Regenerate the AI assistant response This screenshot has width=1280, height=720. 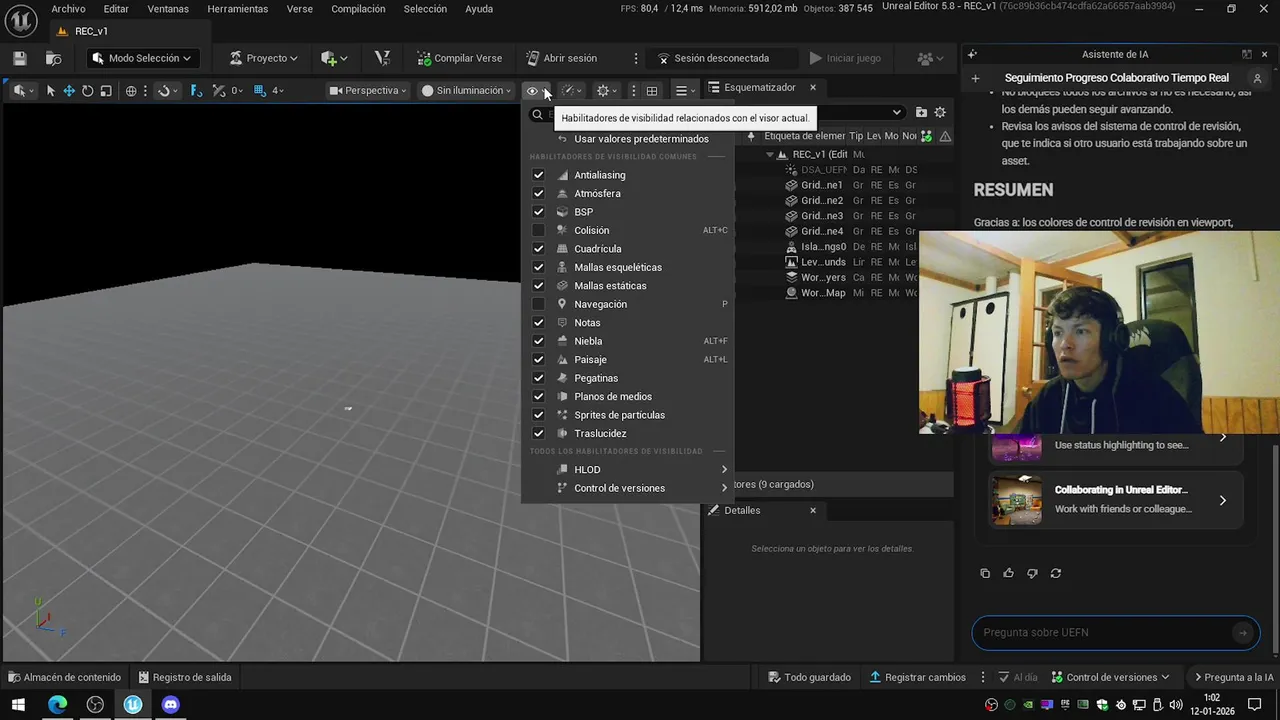tap(1055, 573)
